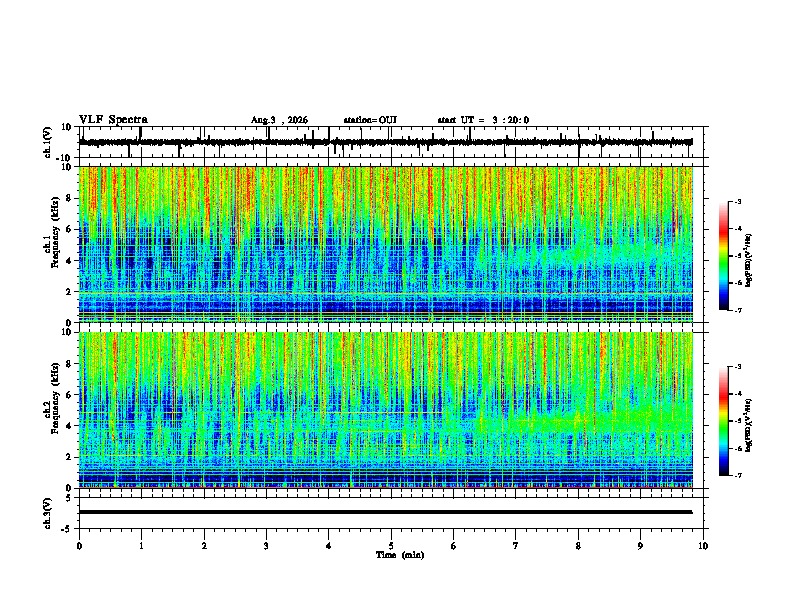Click the "7" tick on the Time axis
Image resolution: width=792 pixels, height=612 pixels.
click(516, 546)
